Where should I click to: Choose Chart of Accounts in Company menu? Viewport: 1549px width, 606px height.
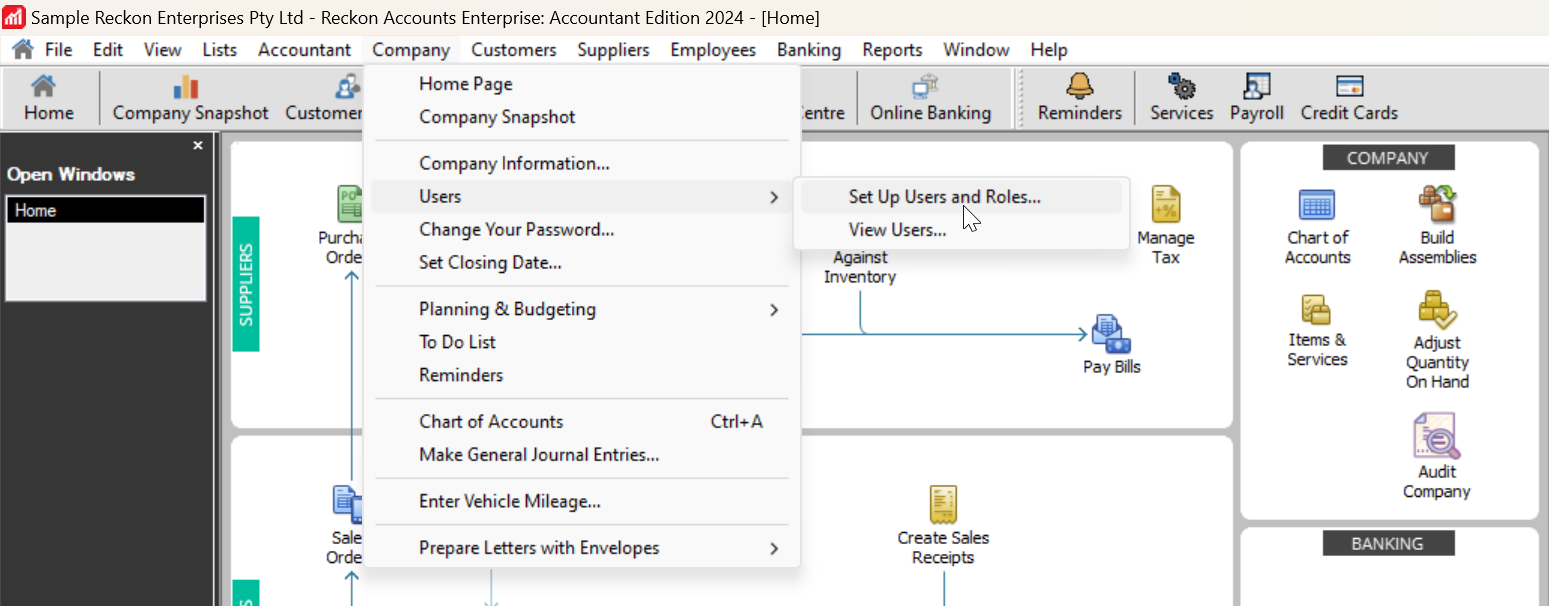point(581,421)
